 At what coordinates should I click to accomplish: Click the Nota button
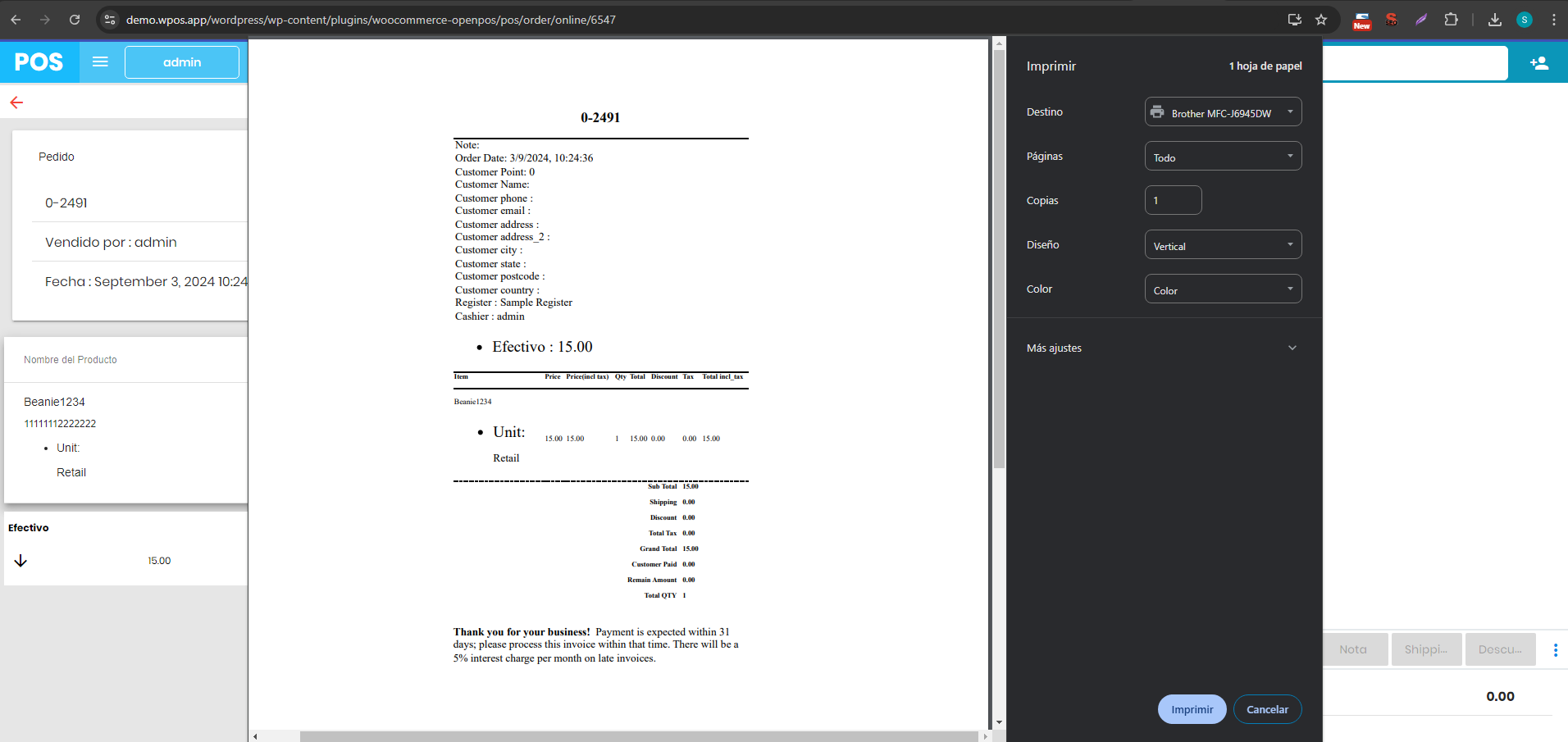[1355, 649]
